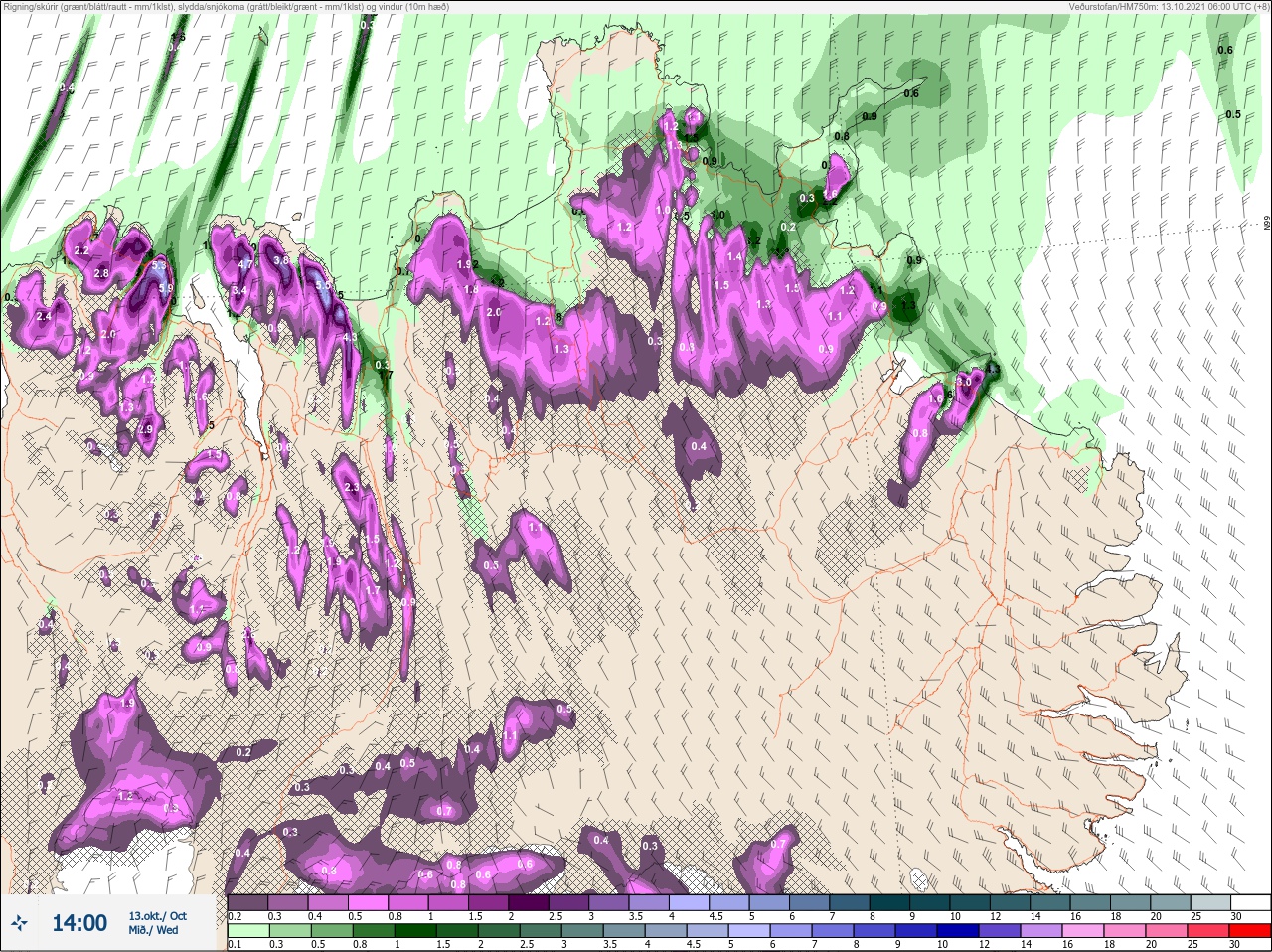Select the white swatch at end of upper legend
Image resolution: width=1272 pixels, height=952 pixels.
coord(1251,901)
